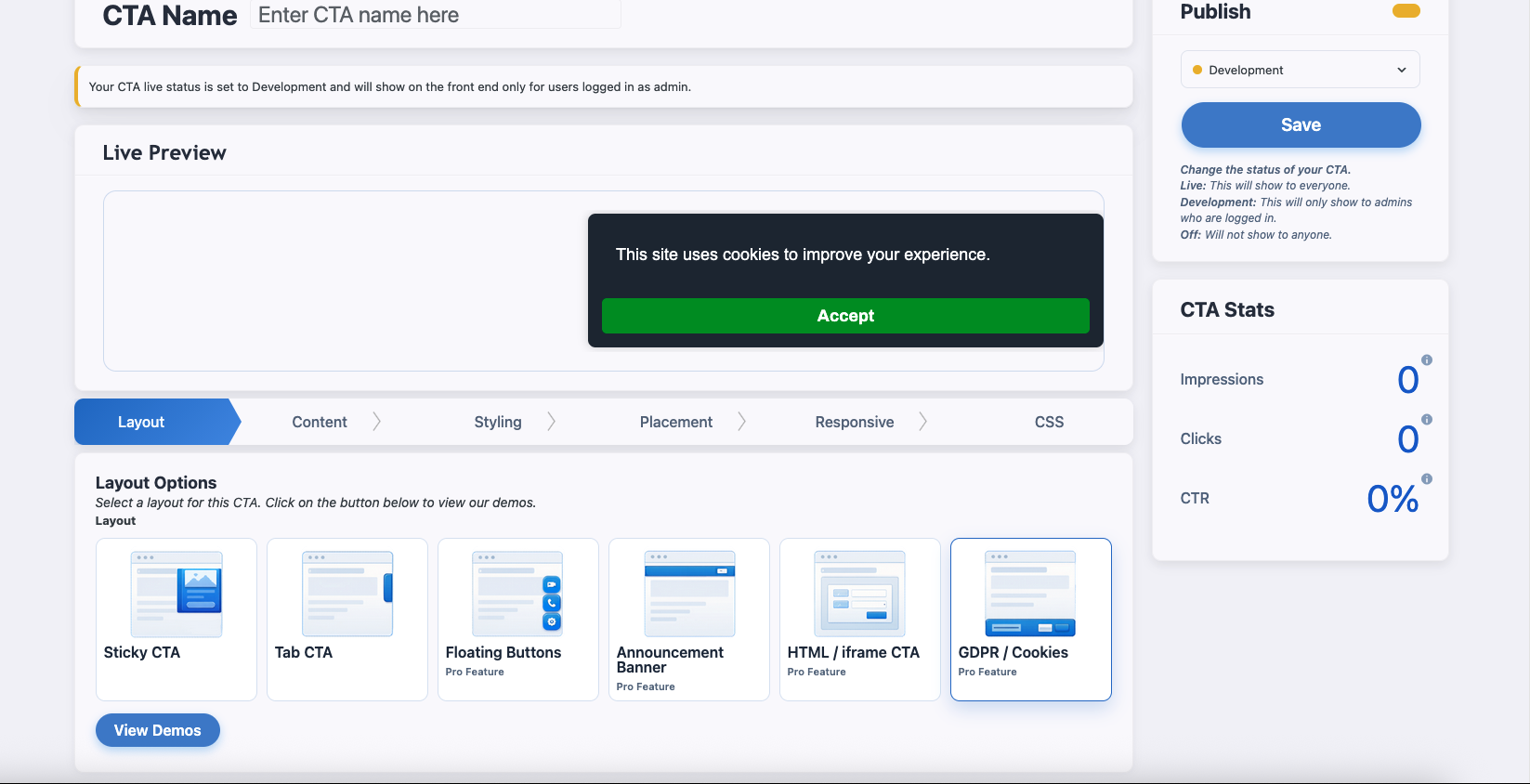This screenshot has height=784, width=1530.
Task: Click the Clicks info icon
Action: pyautogui.click(x=1427, y=420)
